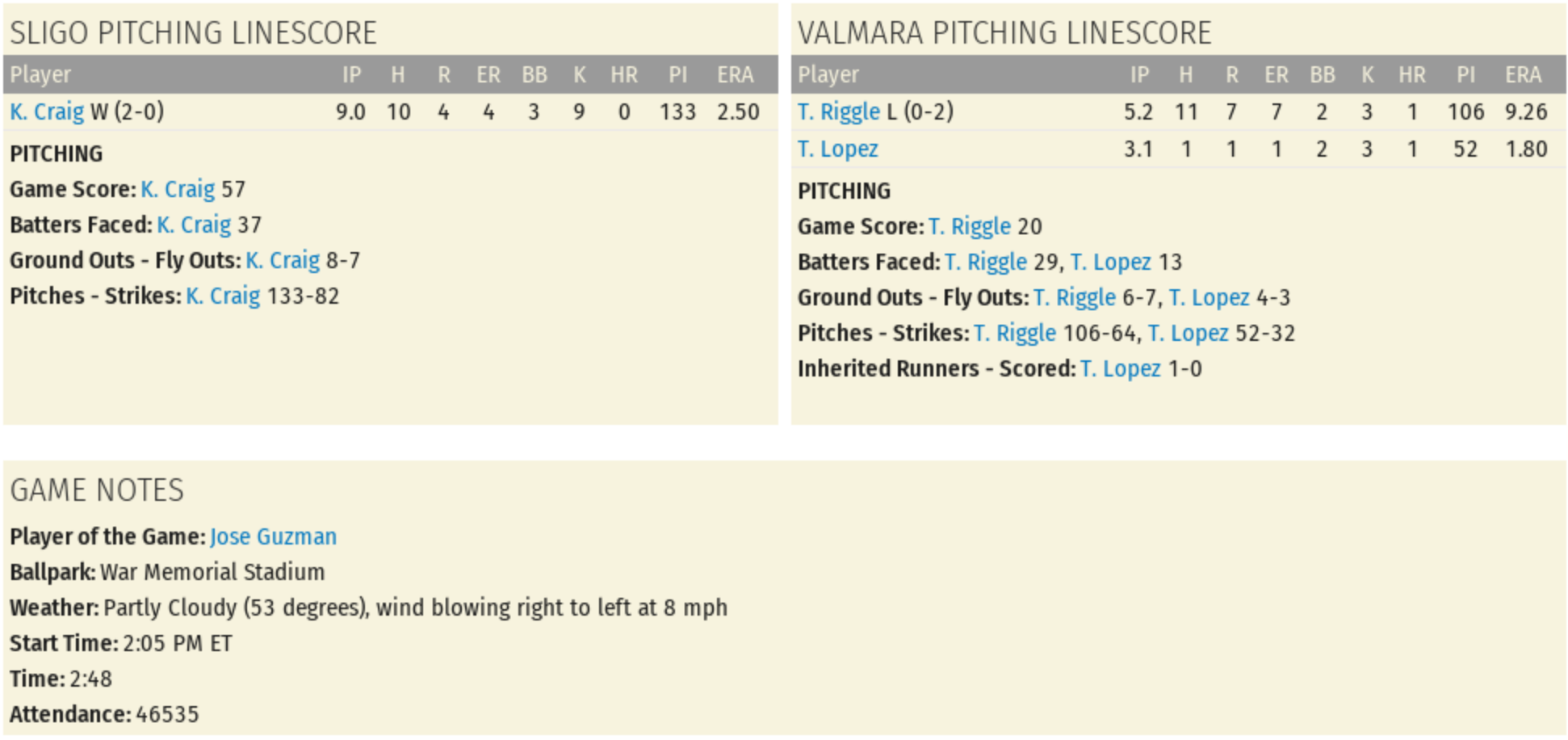The image size is (1568, 740).
Task: Click K. Craig next to Batters Faced
Action: 194,225
